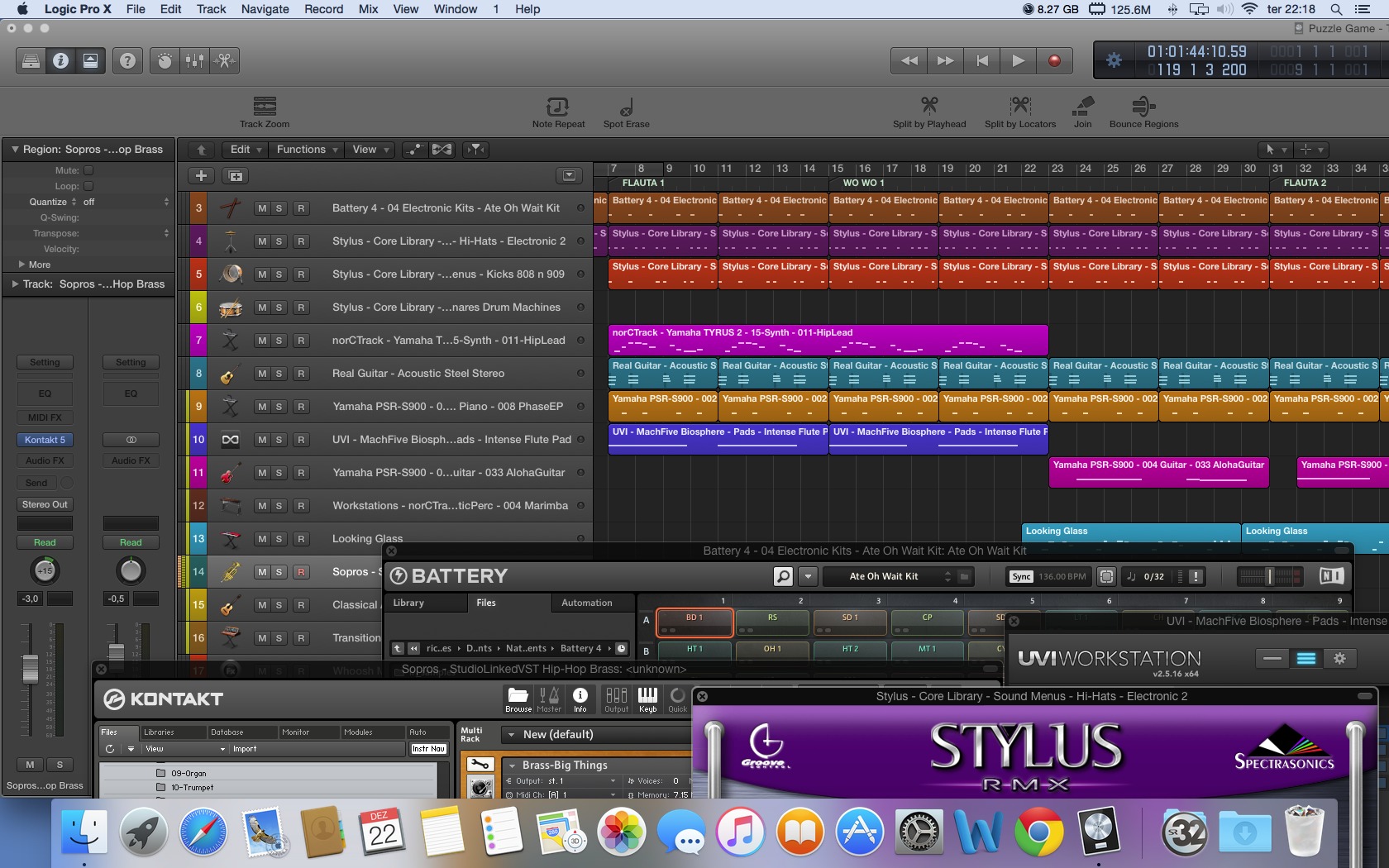Open Quick Help question mark button
The width and height of the screenshot is (1389, 868).
[127, 60]
